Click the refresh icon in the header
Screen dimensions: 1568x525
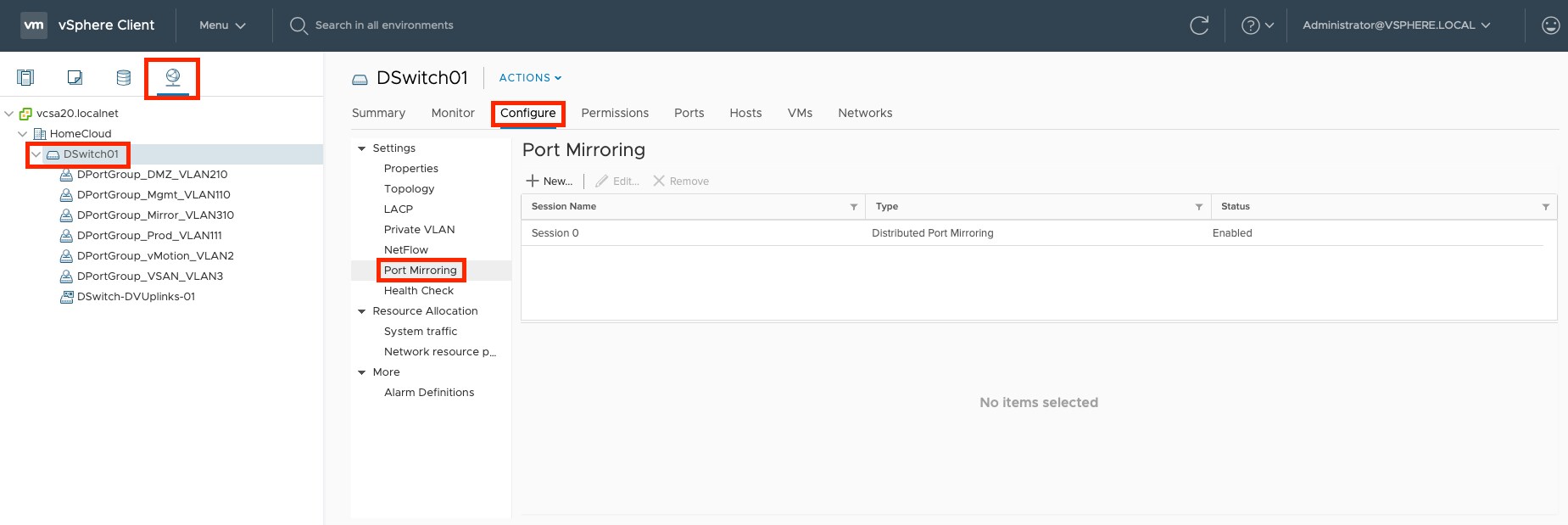pos(1199,25)
